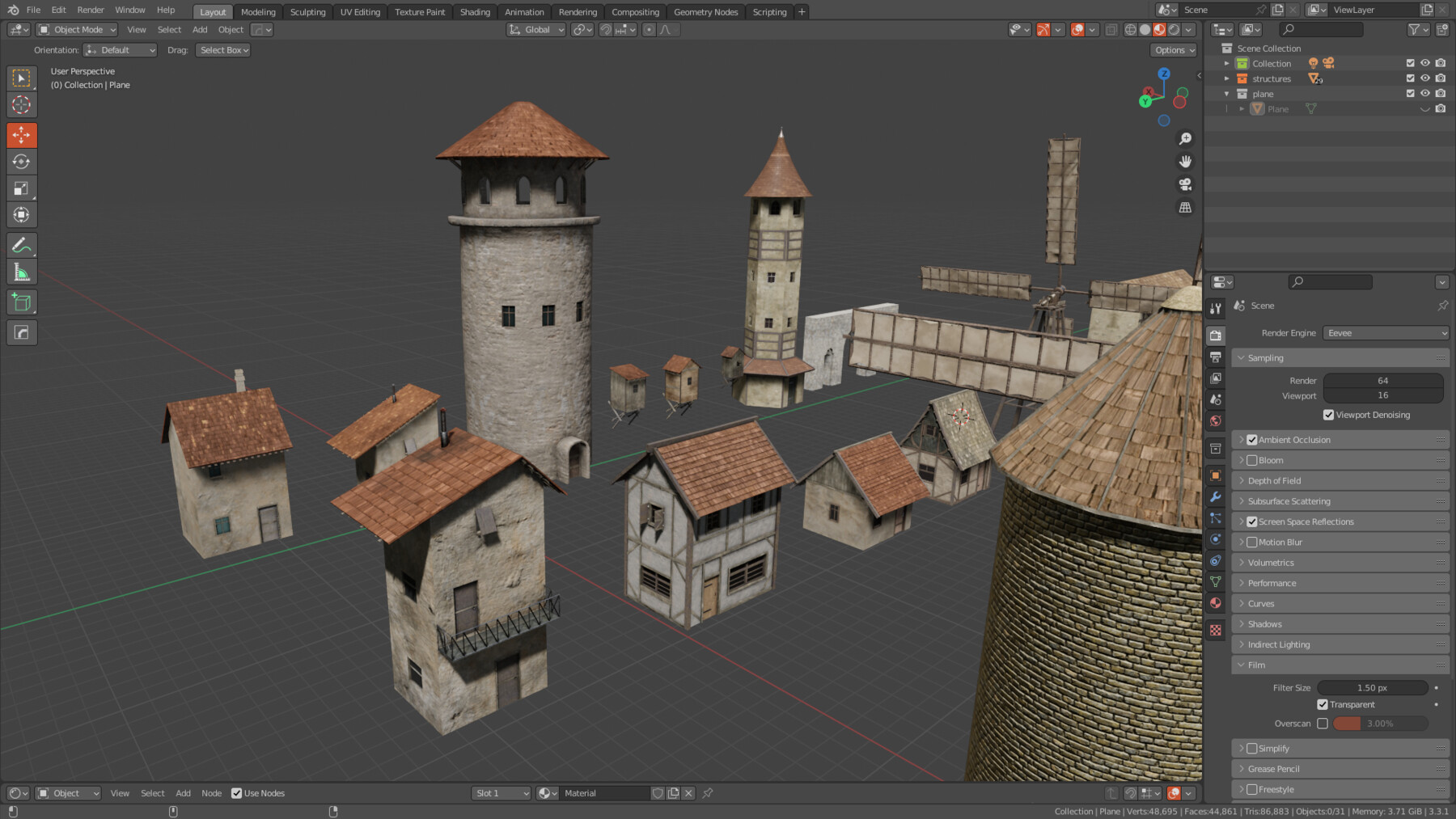
Task: Open the Render Properties tab
Action: [1215, 335]
